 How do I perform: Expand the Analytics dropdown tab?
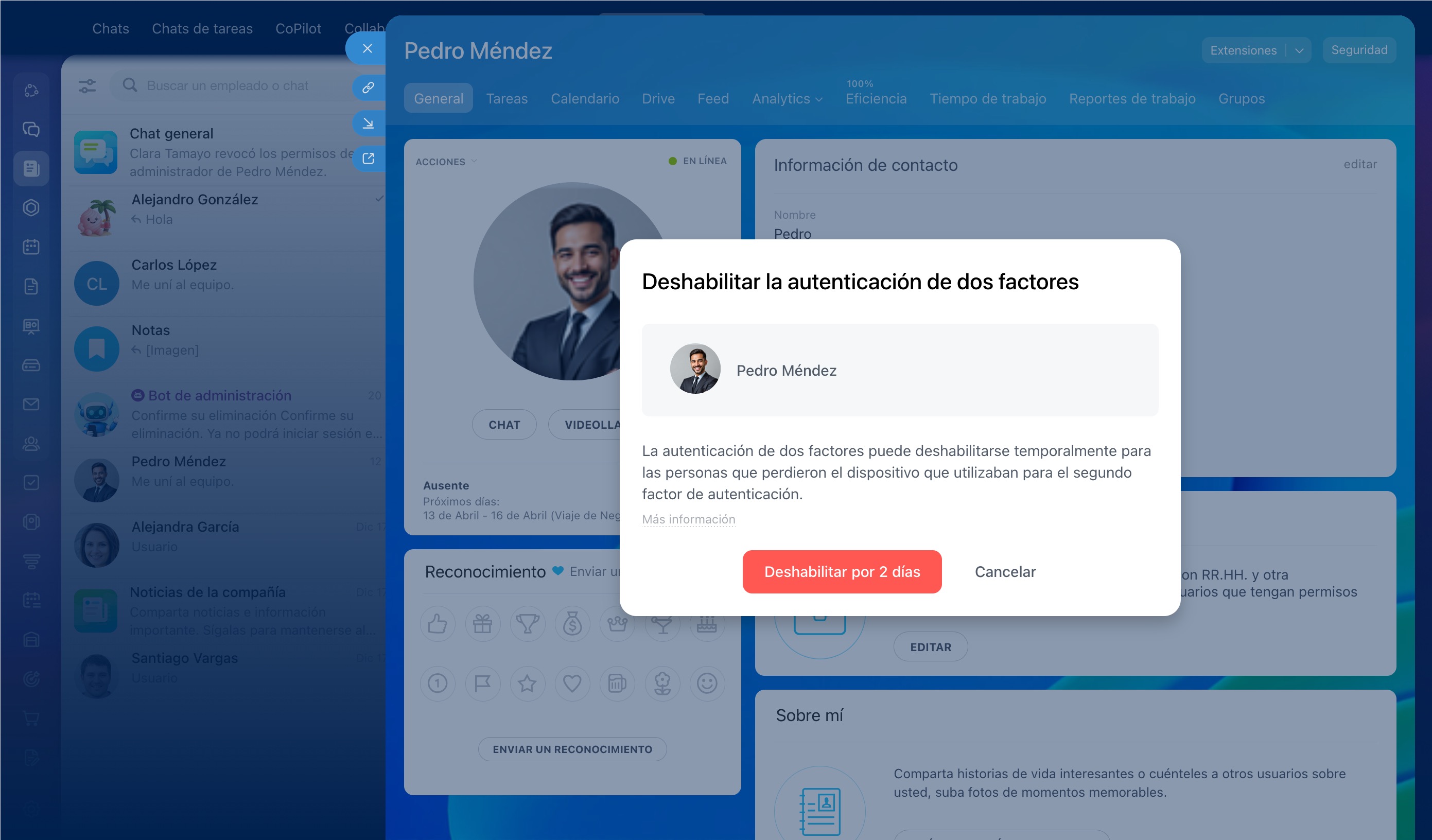click(x=787, y=99)
